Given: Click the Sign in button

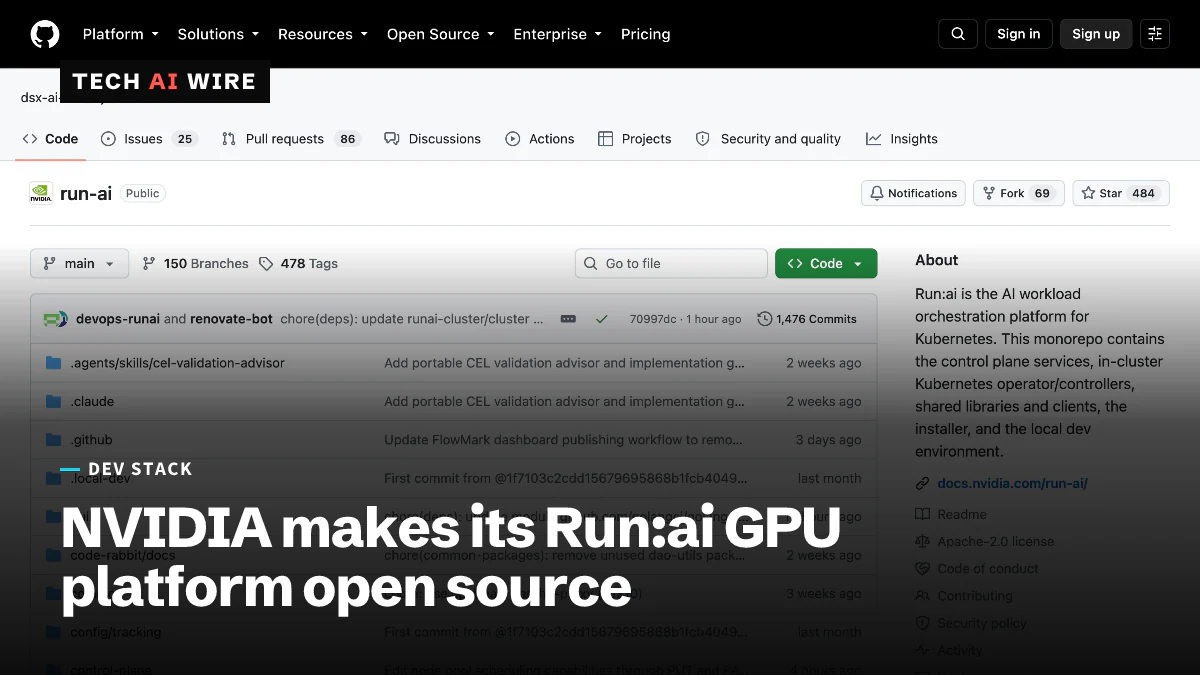Looking at the screenshot, I should point(1018,34).
